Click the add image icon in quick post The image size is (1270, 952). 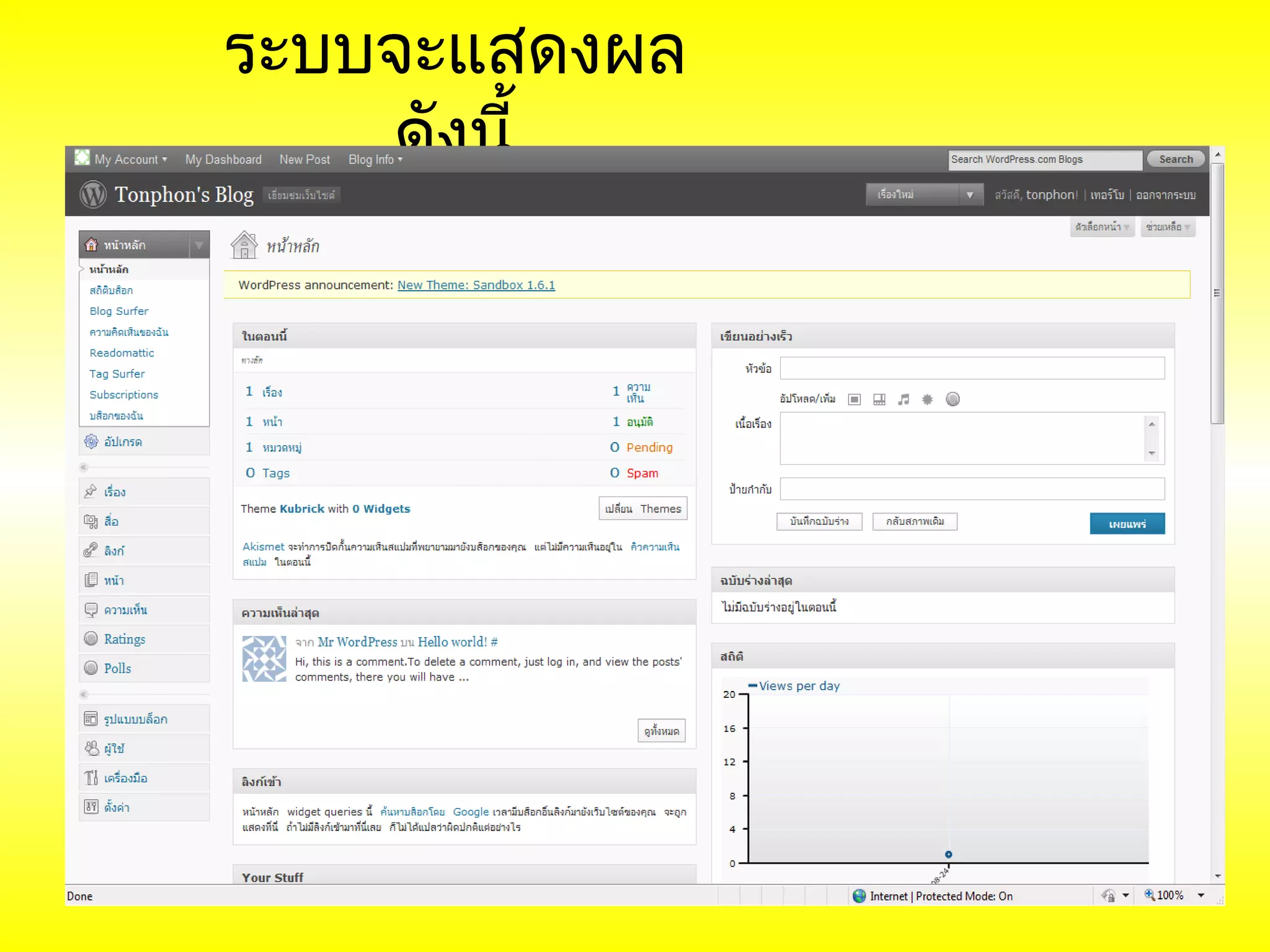(x=855, y=399)
